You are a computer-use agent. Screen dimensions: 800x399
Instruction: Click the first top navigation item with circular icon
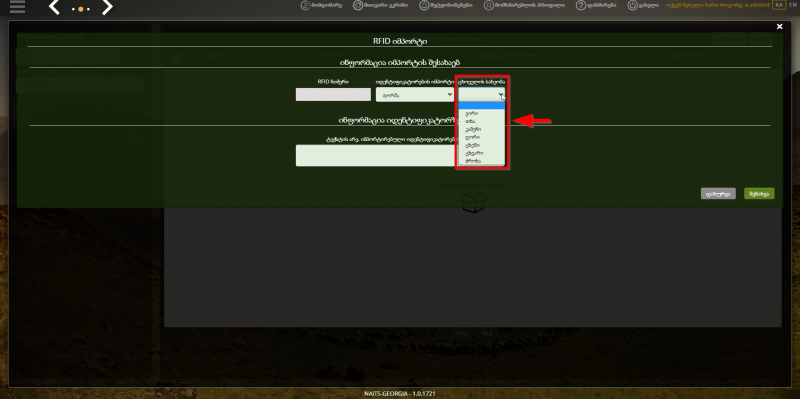click(321, 5)
